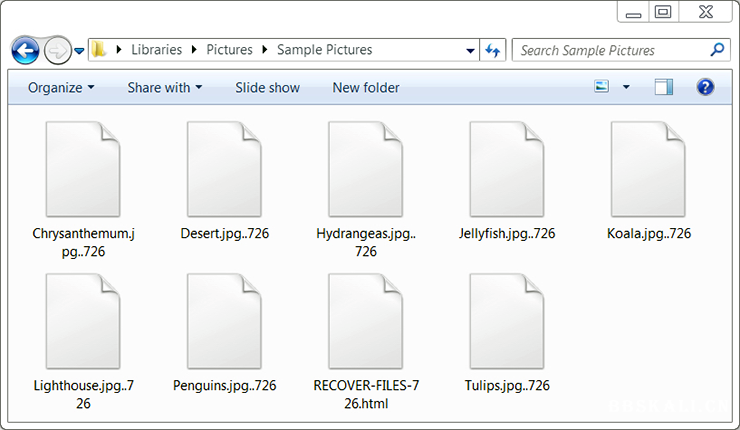Expand the address bar history dropdown
The image size is (740, 430).
[x=471, y=50]
